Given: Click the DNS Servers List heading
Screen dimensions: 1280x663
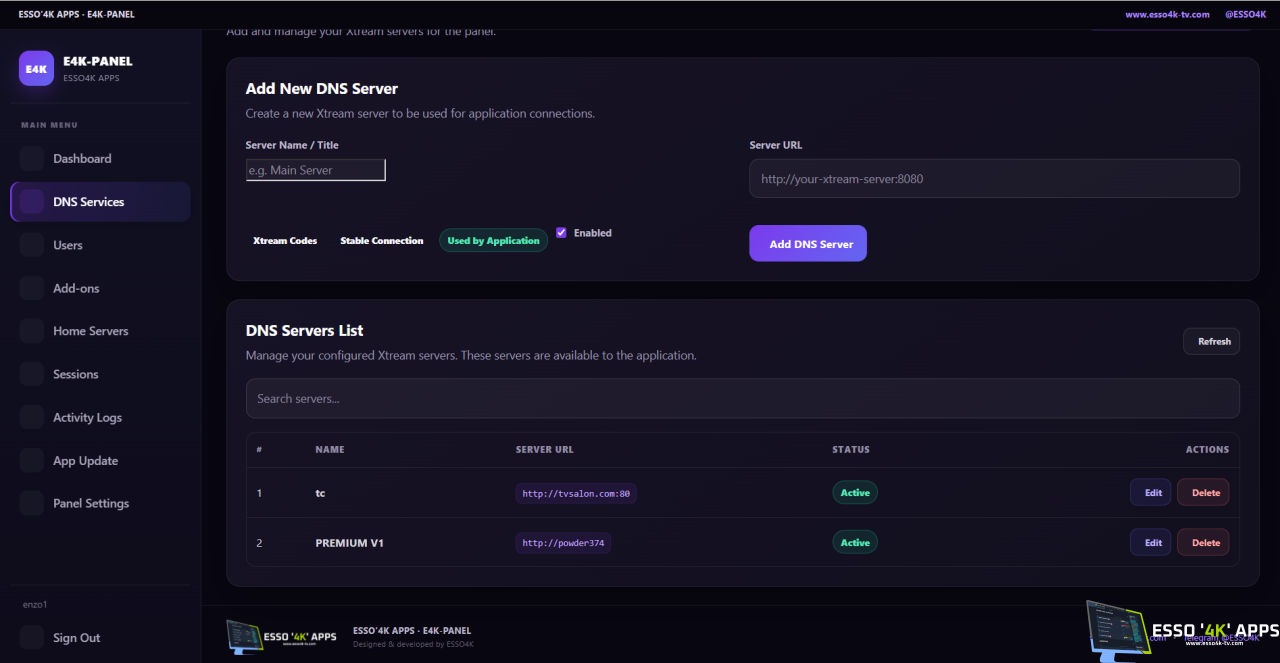Looking at the screenshot, I should (305, 331).
